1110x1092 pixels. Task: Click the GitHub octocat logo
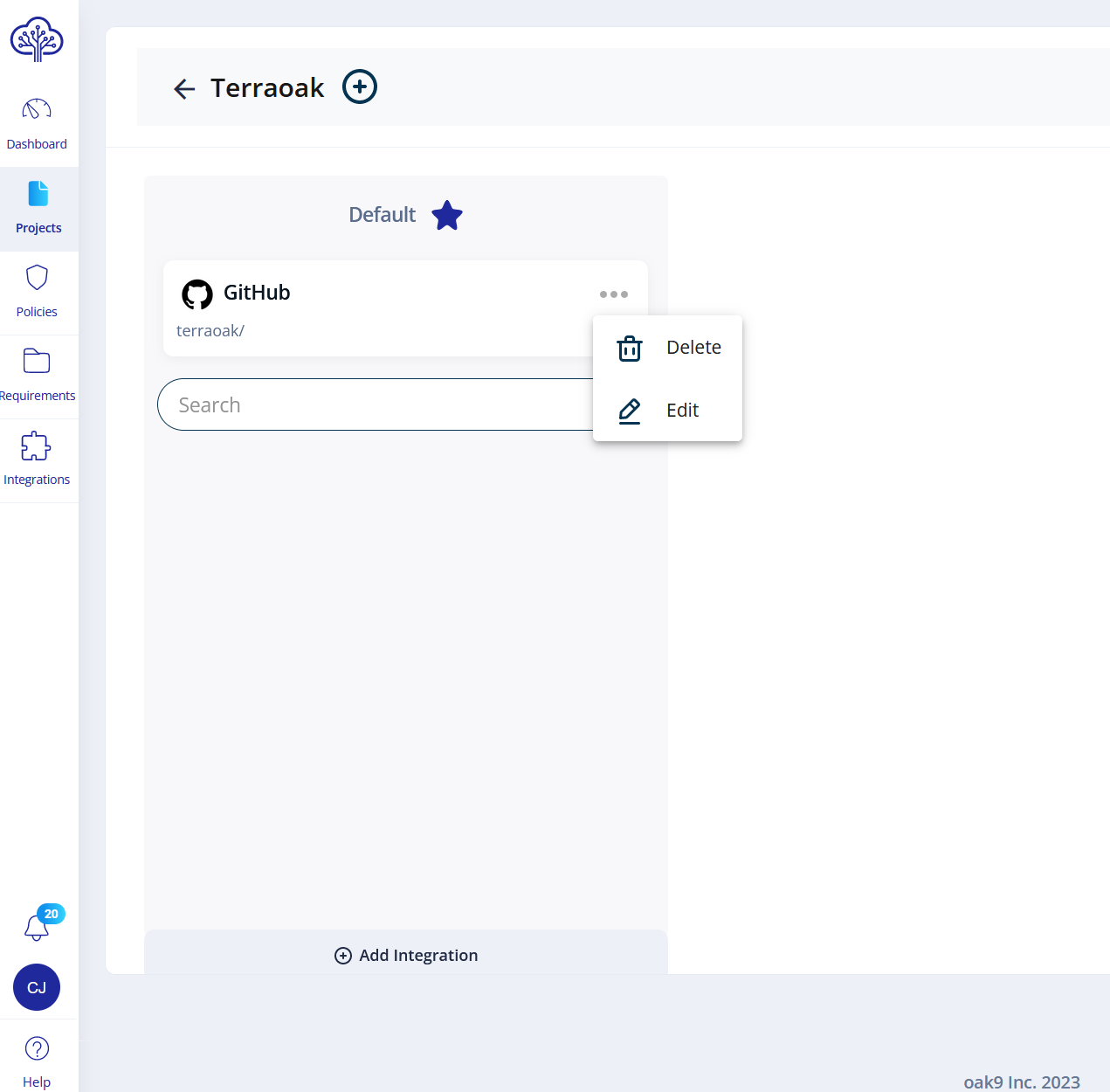(197, 294)
